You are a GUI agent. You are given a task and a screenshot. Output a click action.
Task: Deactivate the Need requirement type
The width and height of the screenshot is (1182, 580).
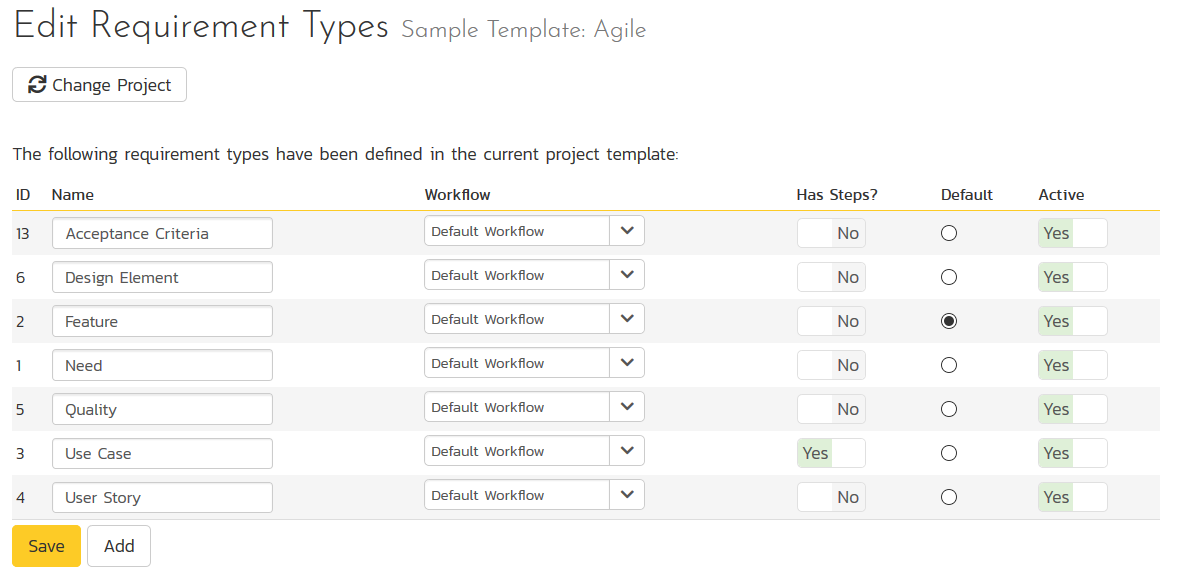point(1072,365)
